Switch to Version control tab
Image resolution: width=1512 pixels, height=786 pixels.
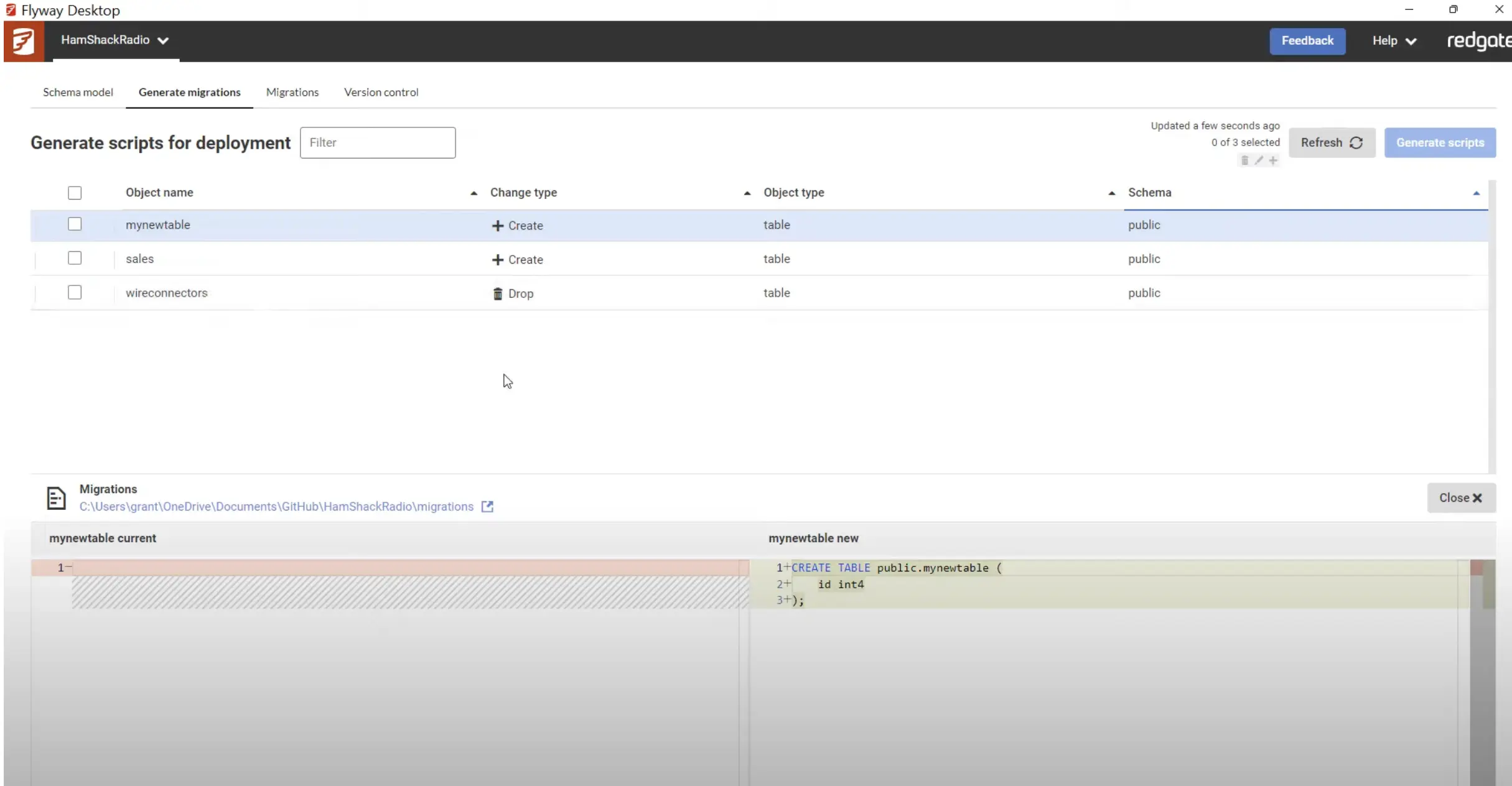(x=381, y=92)
